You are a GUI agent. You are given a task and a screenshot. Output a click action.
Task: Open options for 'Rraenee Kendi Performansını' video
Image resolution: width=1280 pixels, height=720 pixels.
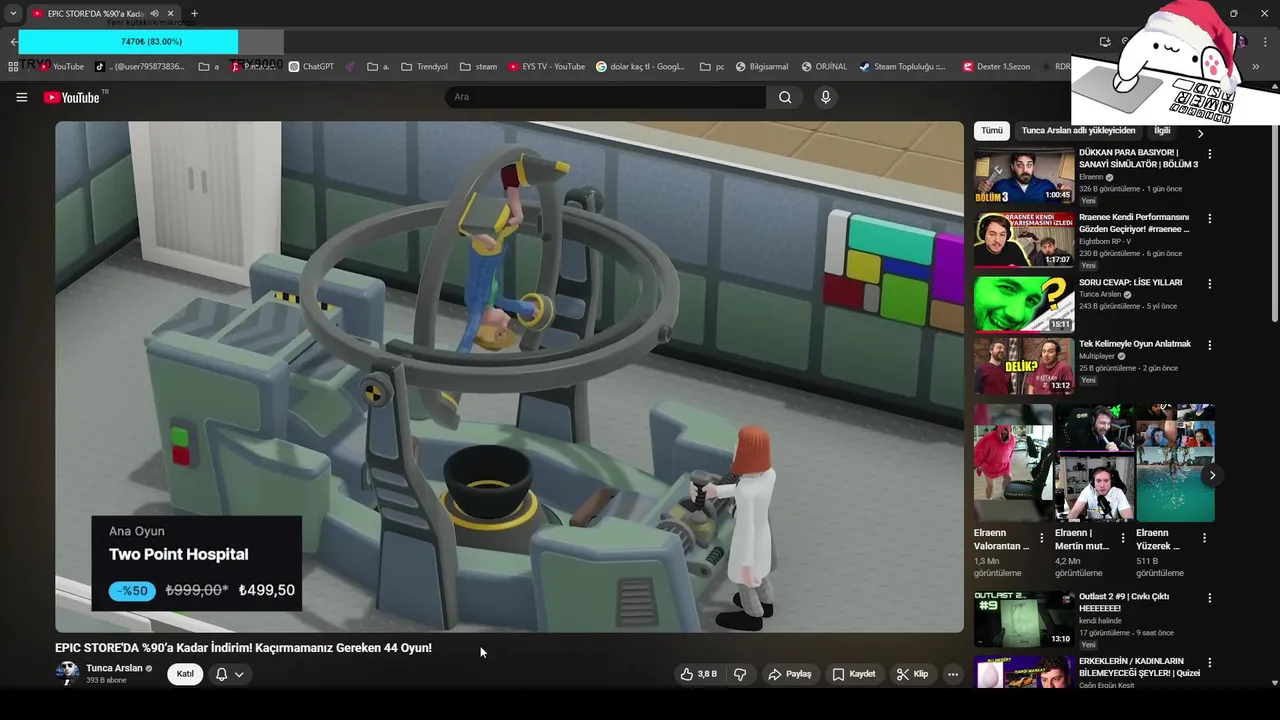[x=1209, y=218]
